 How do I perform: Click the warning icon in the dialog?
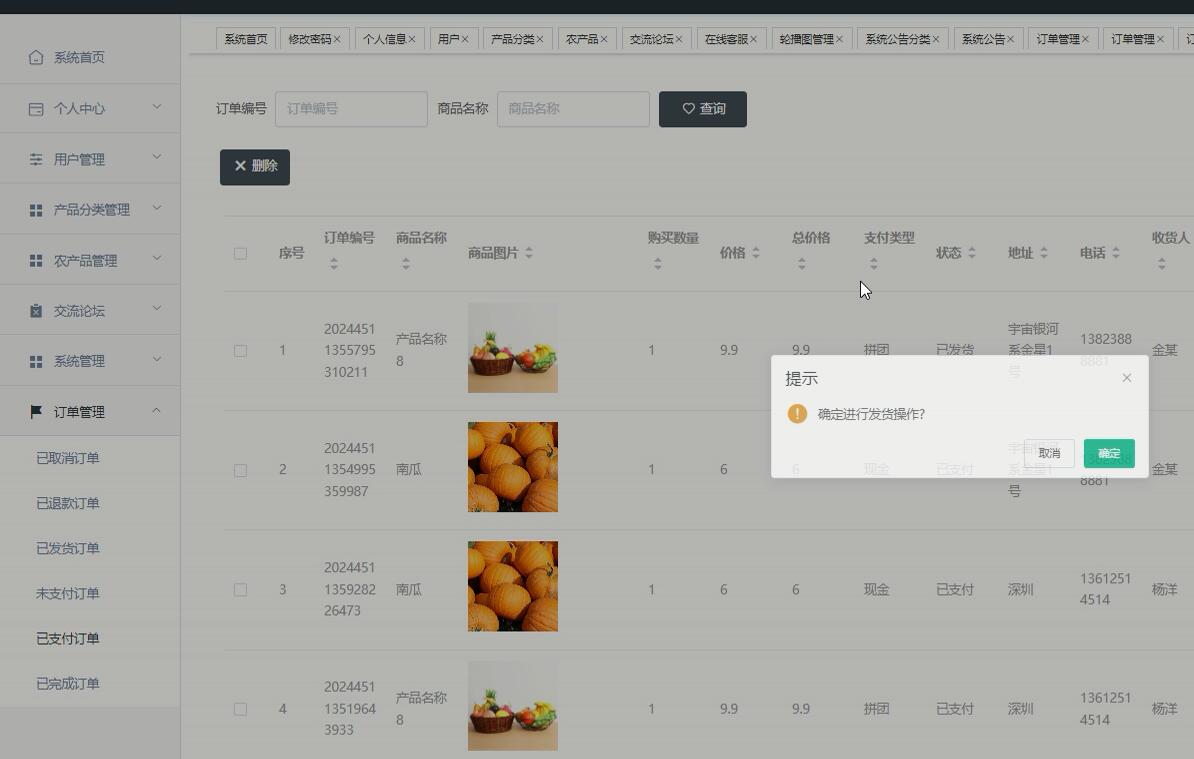click(797, 413)
